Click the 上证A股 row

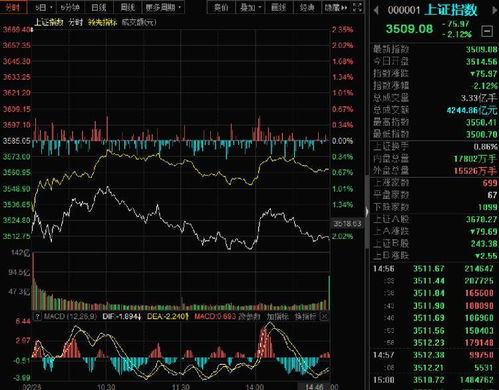pyautogui.click(x=435, y=219)
